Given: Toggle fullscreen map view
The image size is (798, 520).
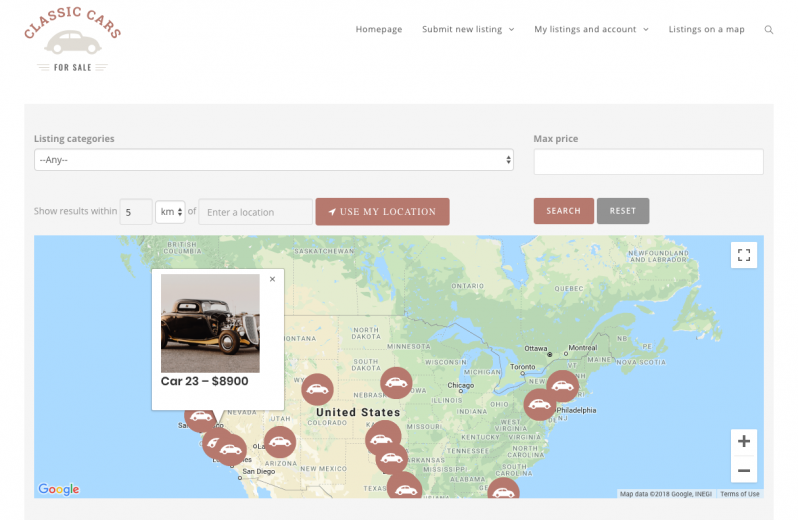Looking at the screenshot, I should (x=744, y=255).
